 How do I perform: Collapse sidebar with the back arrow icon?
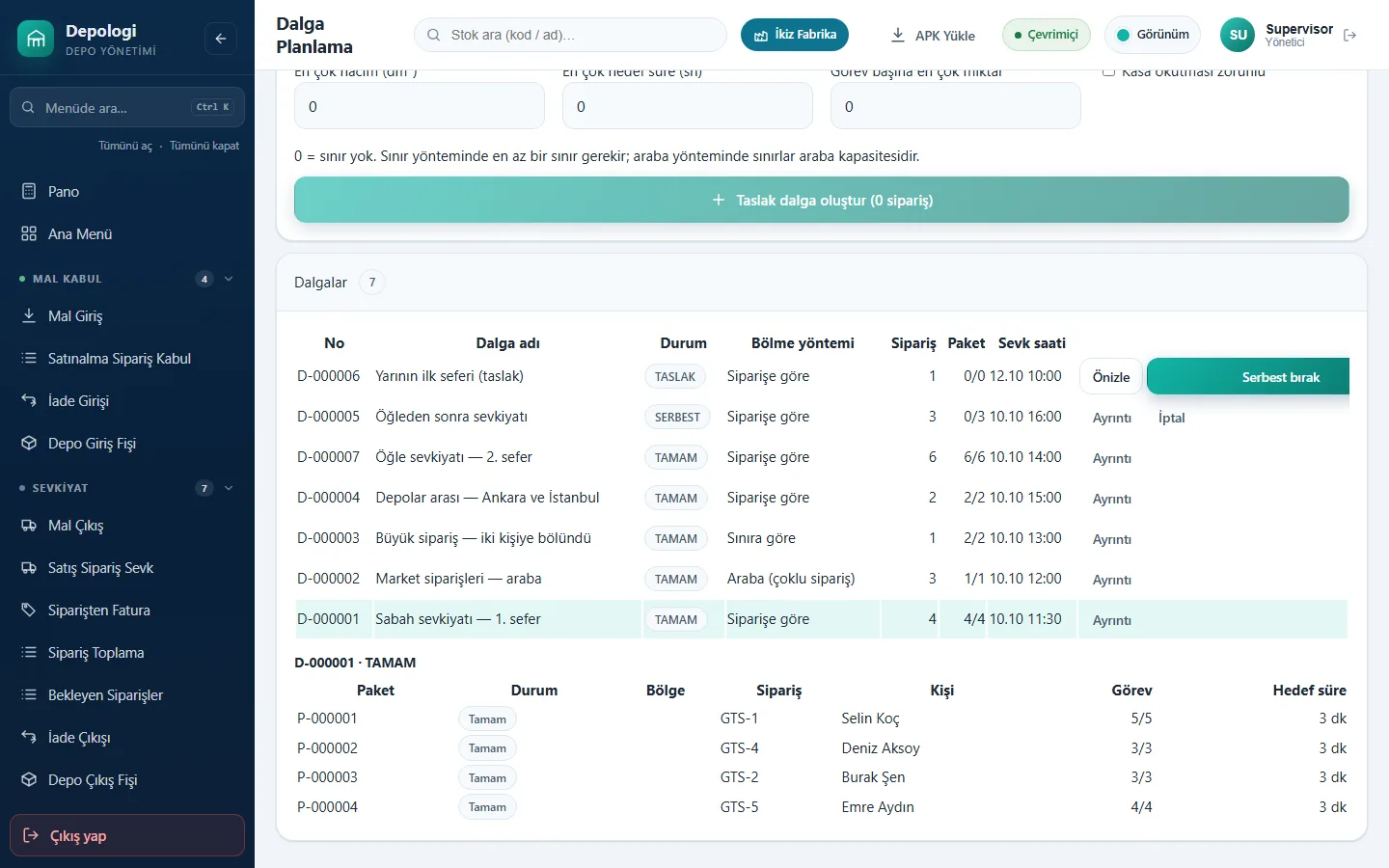221,39
